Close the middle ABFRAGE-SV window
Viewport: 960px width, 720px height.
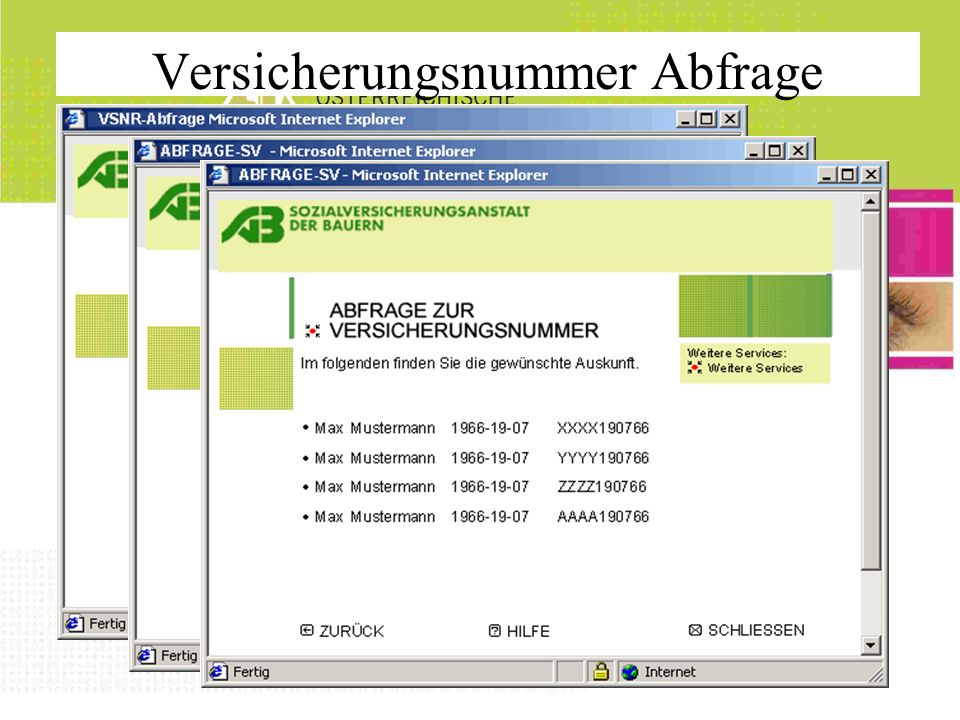pos(797,151)
